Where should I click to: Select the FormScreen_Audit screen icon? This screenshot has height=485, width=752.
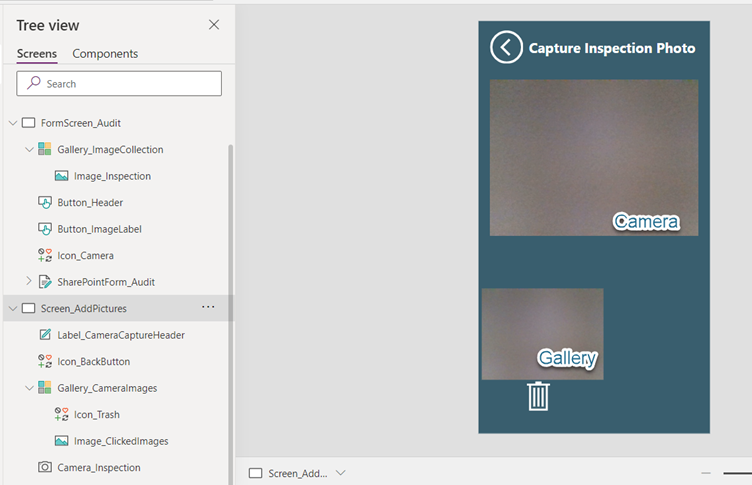click(29, 123)
